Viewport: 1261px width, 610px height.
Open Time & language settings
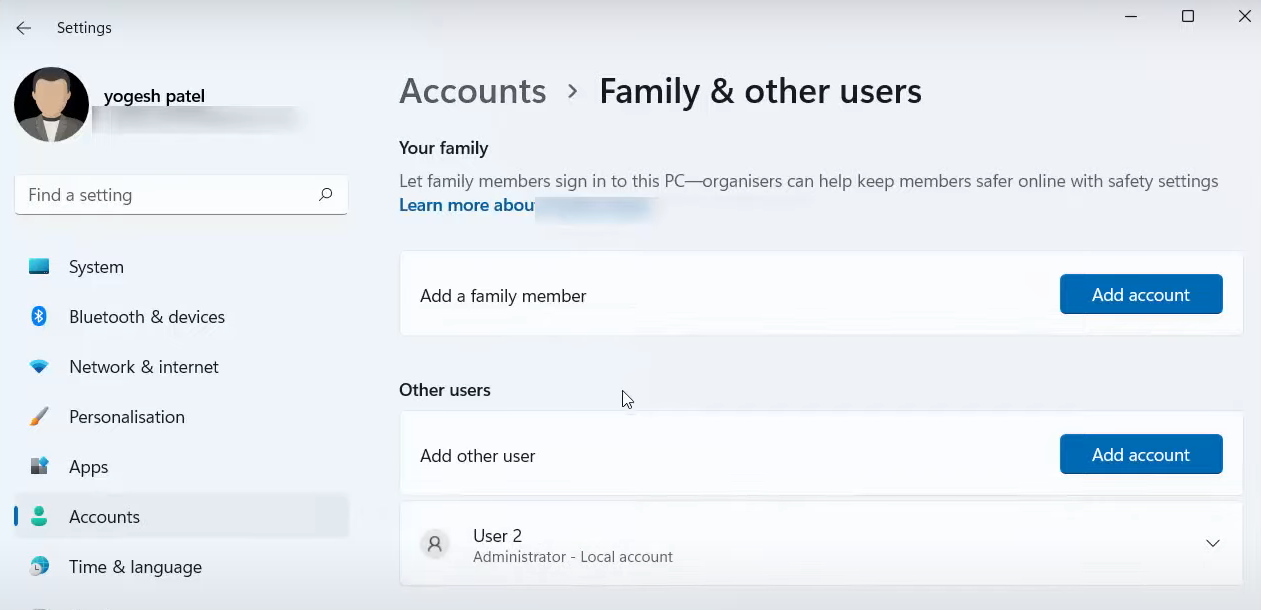135,567
